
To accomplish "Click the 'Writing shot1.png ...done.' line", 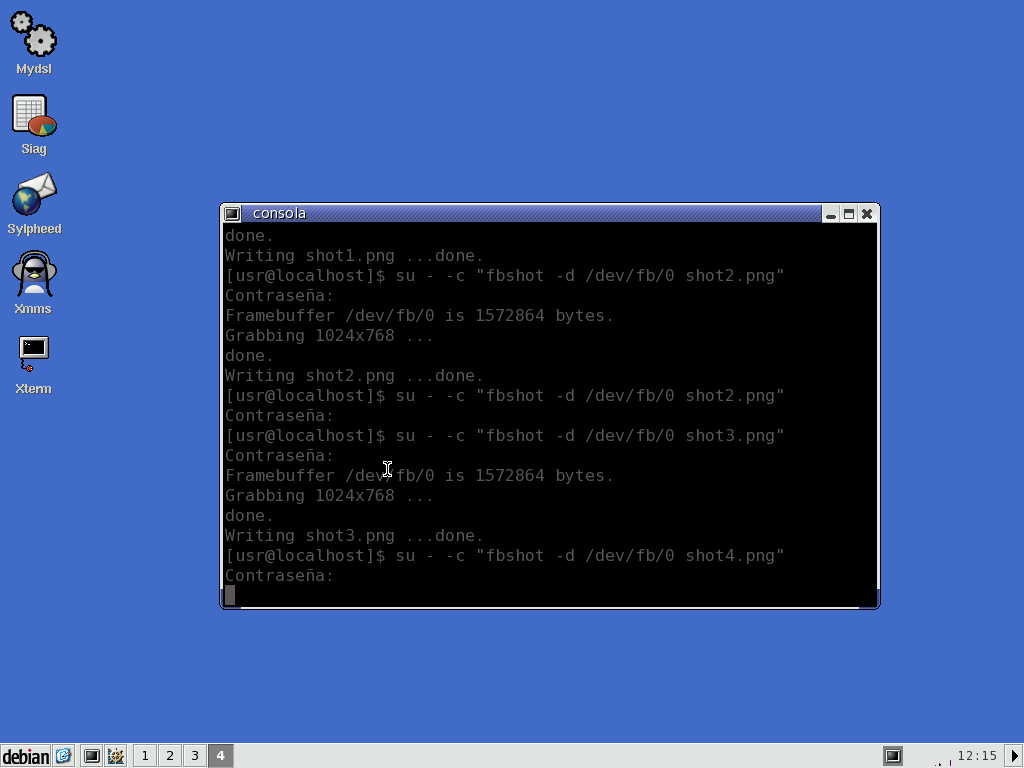I will 354,255.
